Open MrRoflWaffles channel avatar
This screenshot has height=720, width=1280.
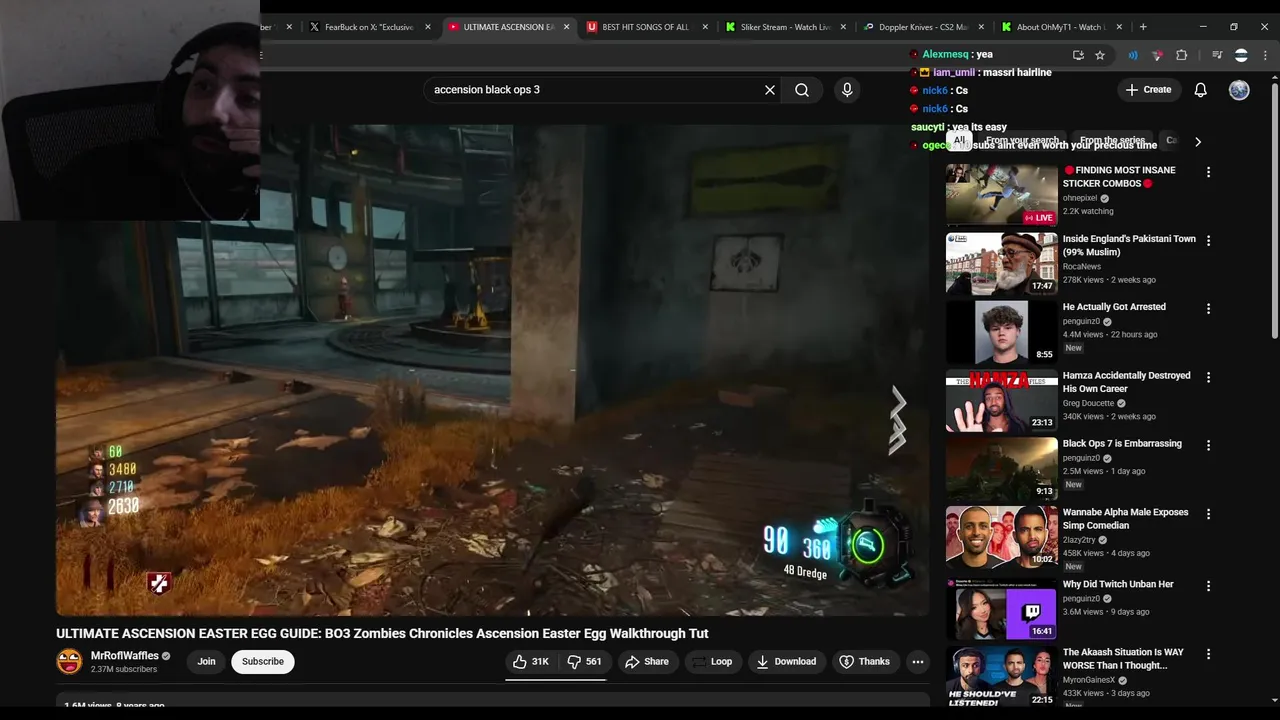coord(69,661)
